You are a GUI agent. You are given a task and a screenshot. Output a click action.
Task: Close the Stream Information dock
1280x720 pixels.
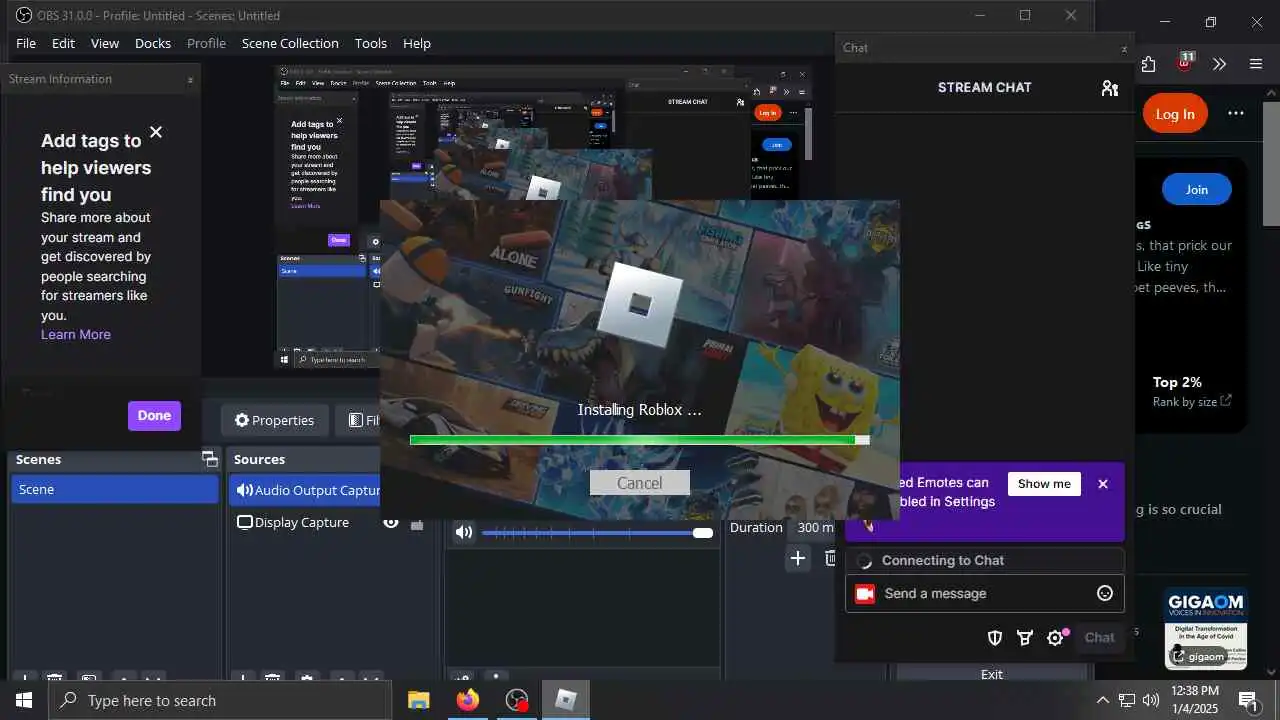coord(190,80)
